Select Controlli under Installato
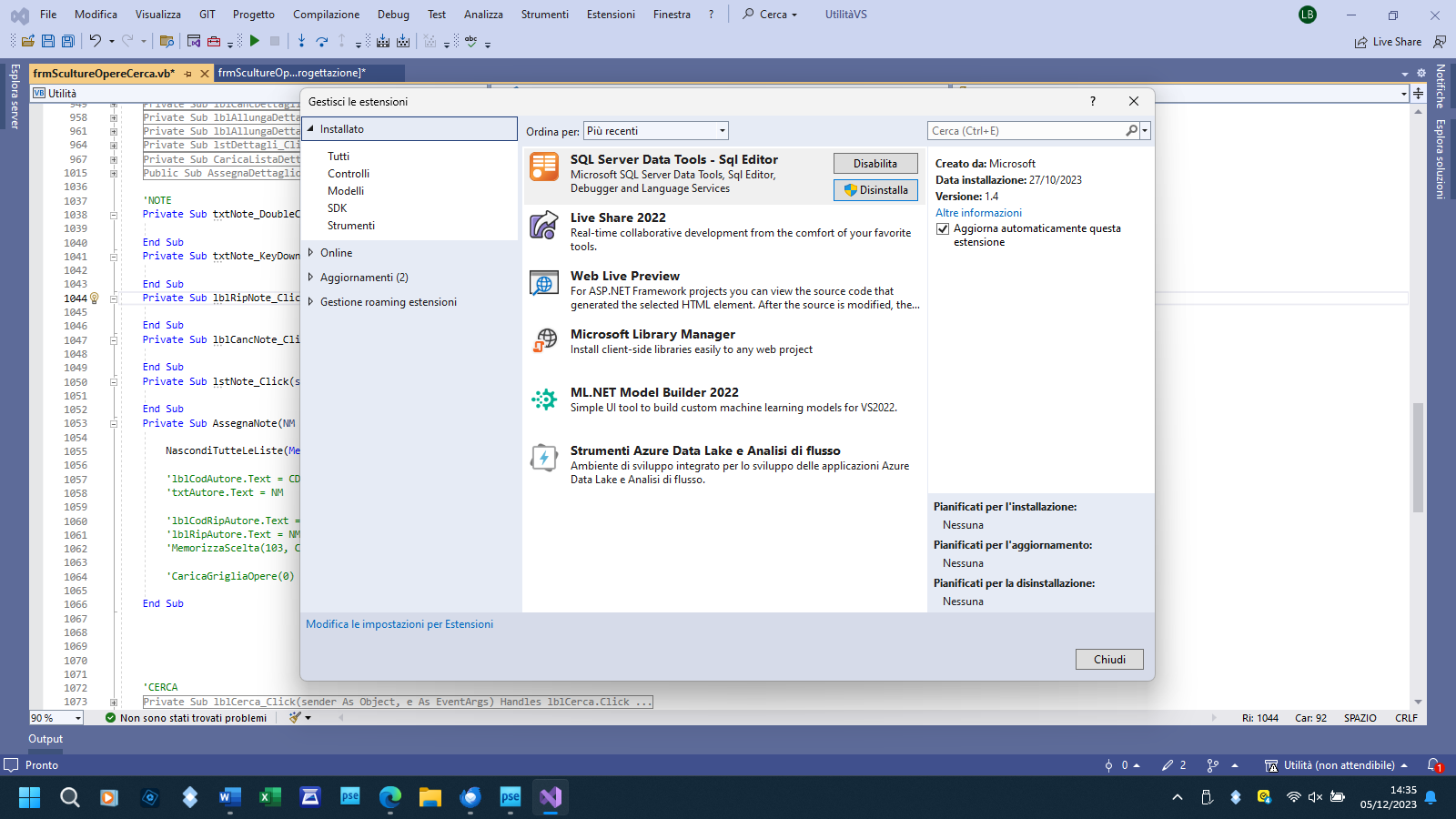 click(349, 174)
